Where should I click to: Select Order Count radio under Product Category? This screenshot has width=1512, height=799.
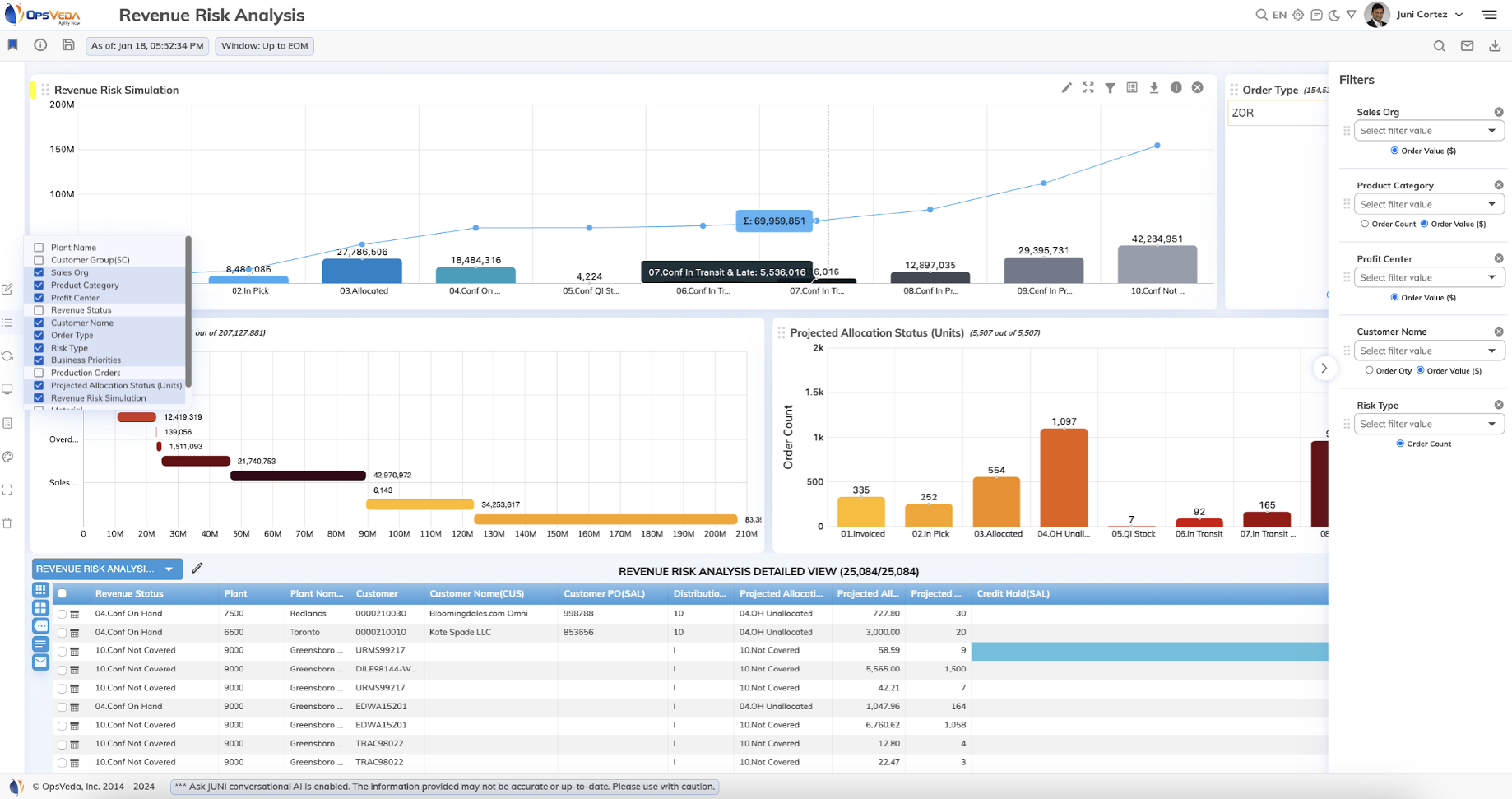click(x=1365, y=224)
